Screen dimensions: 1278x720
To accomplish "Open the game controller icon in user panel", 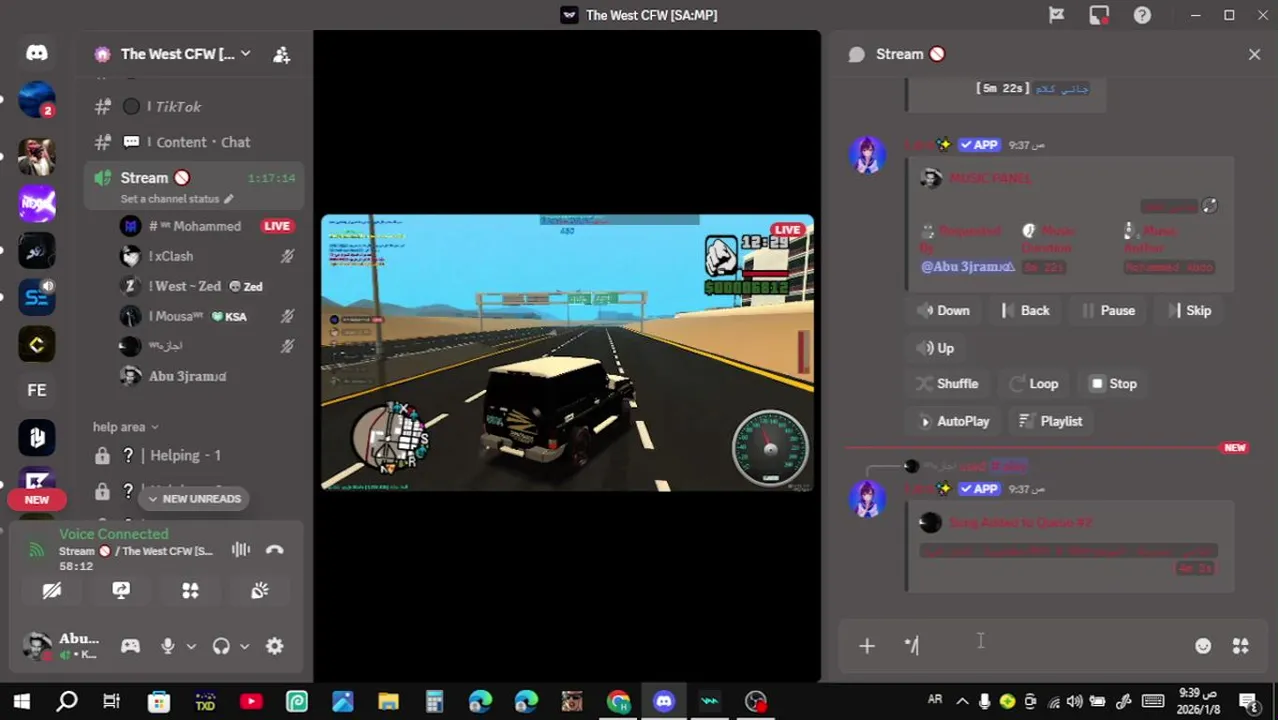I will 130,646.
